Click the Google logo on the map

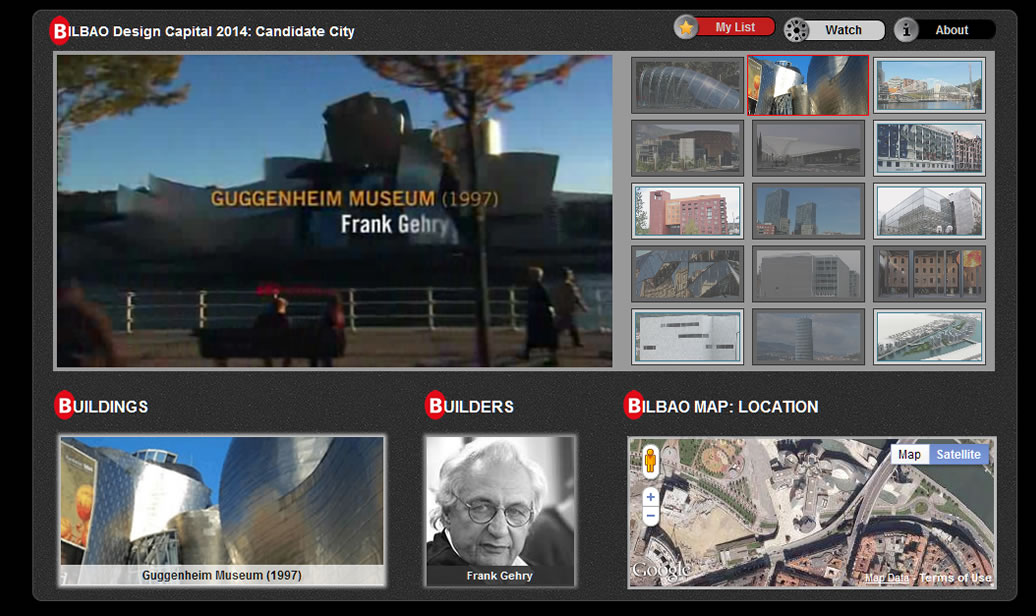pyautogui.click(x=661, y=570)
